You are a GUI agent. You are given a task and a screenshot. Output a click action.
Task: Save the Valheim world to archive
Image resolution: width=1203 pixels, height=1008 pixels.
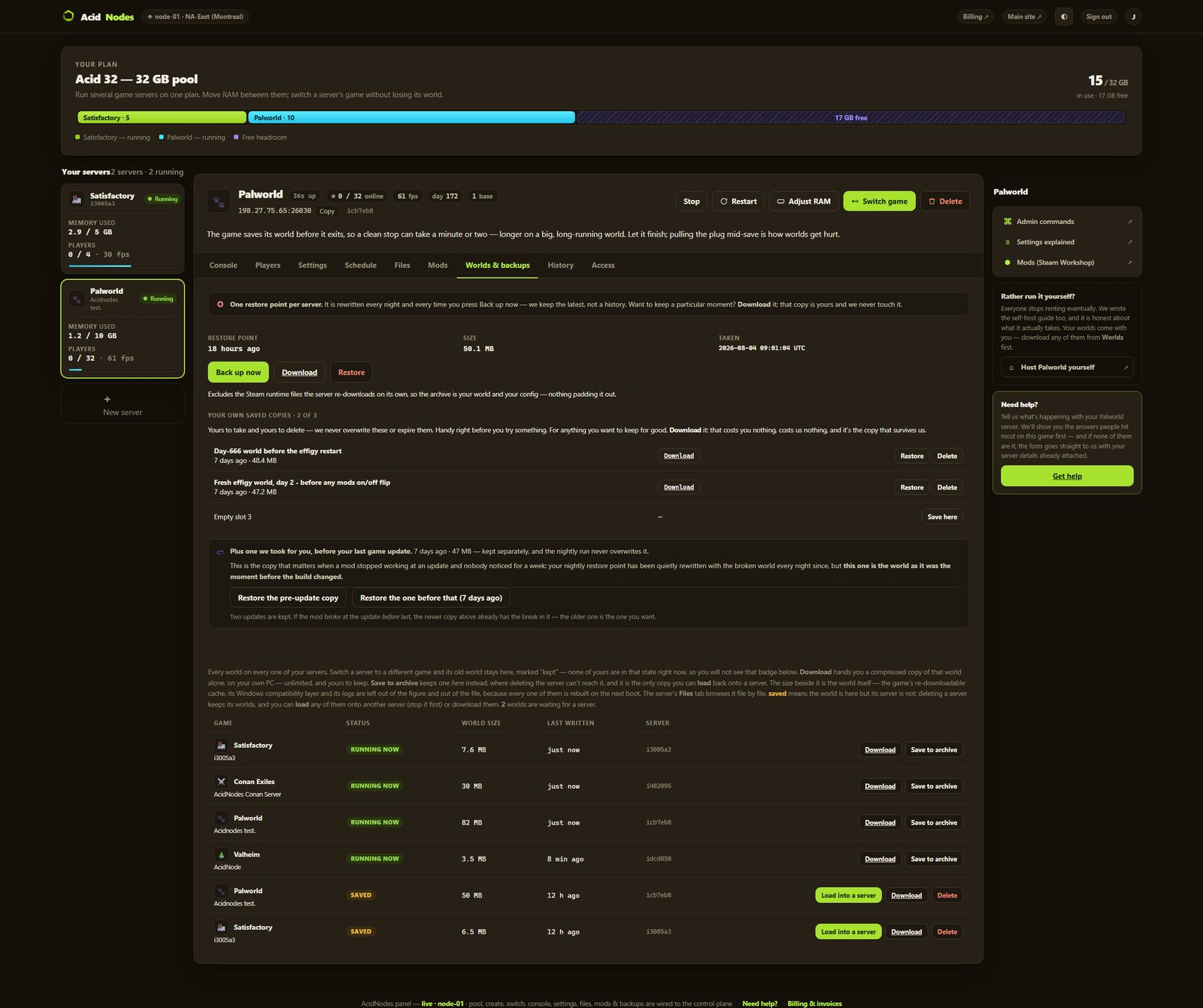[934, 859]
